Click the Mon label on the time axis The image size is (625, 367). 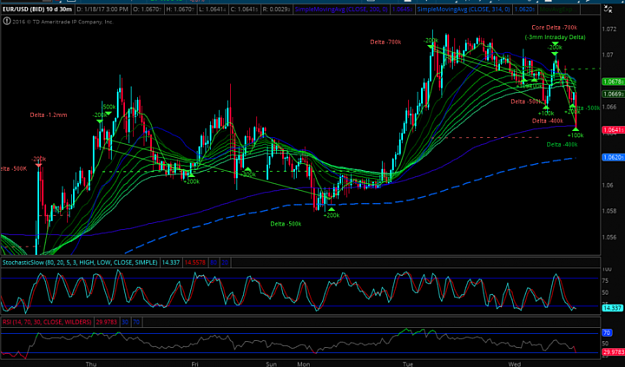[x=303, y=364]
